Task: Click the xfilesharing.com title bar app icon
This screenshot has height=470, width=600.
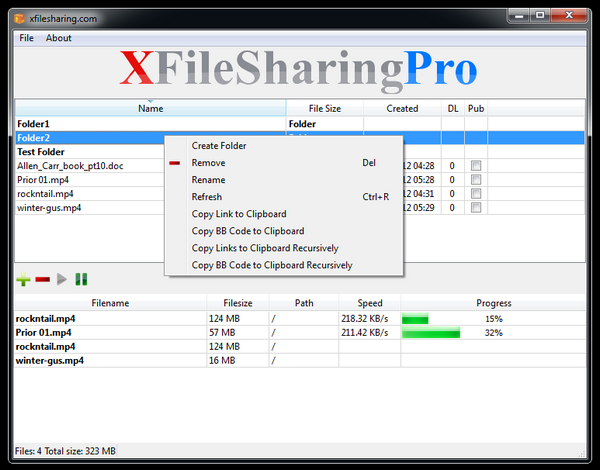Action: point(20,18)
